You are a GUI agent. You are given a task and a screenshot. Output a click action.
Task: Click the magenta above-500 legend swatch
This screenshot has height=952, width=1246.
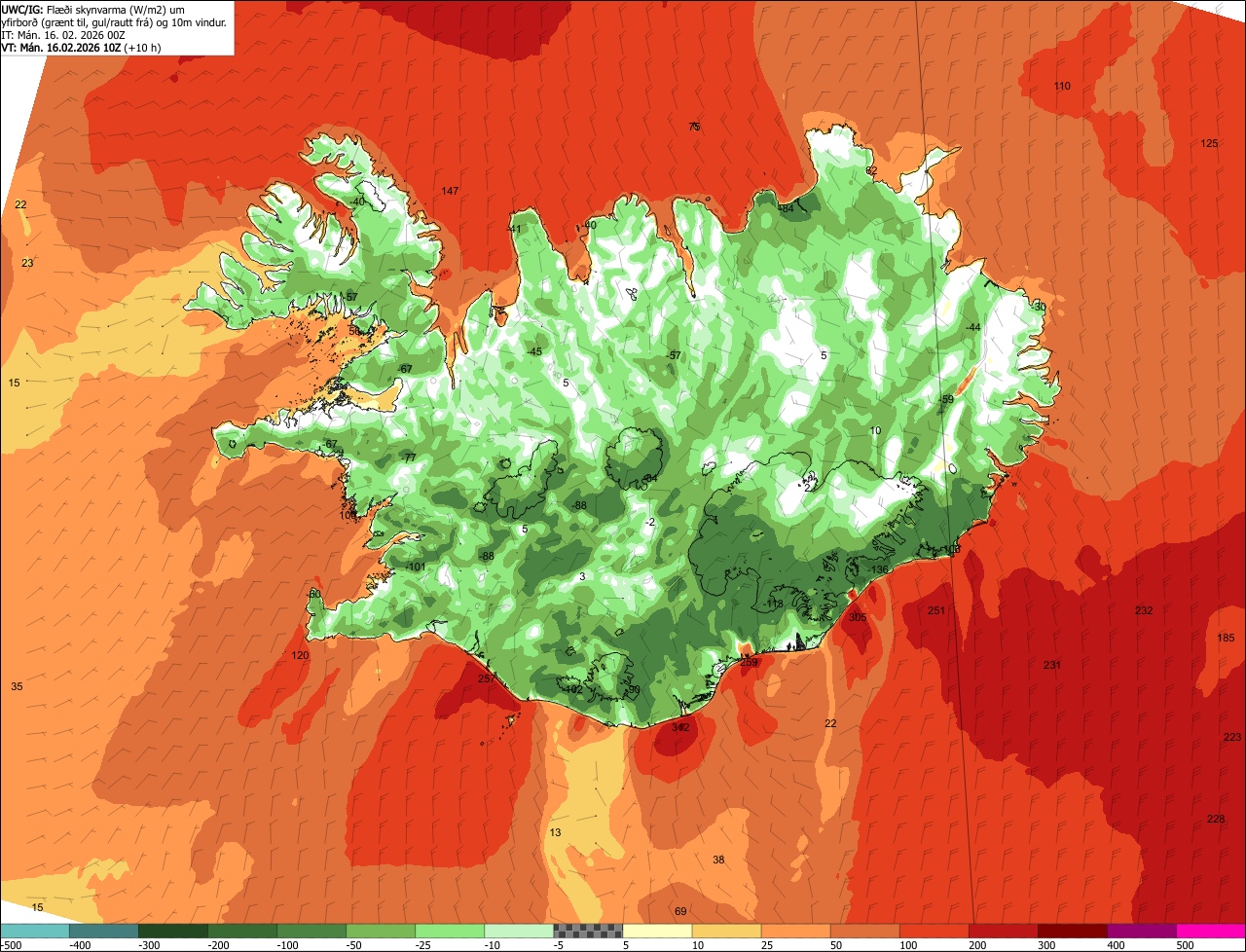pyautogui.click(x=1211, y=930)
